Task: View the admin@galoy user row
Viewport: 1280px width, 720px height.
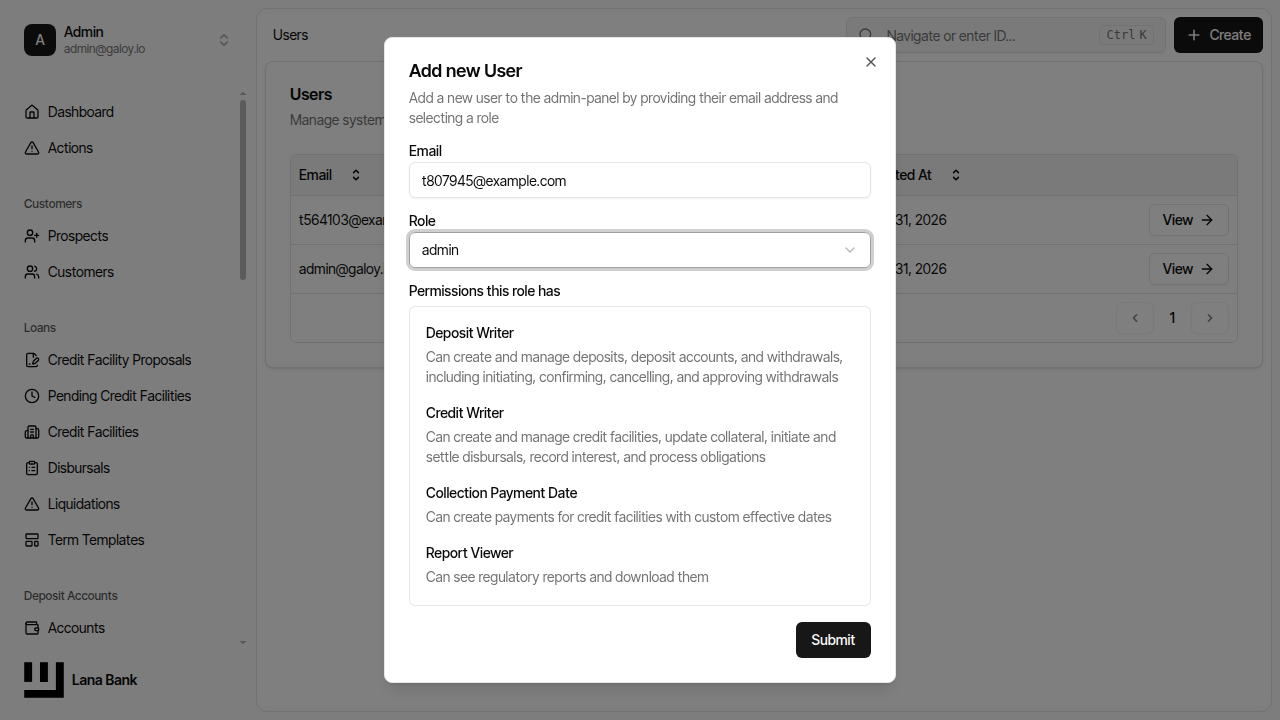Action: (1188, 269)
